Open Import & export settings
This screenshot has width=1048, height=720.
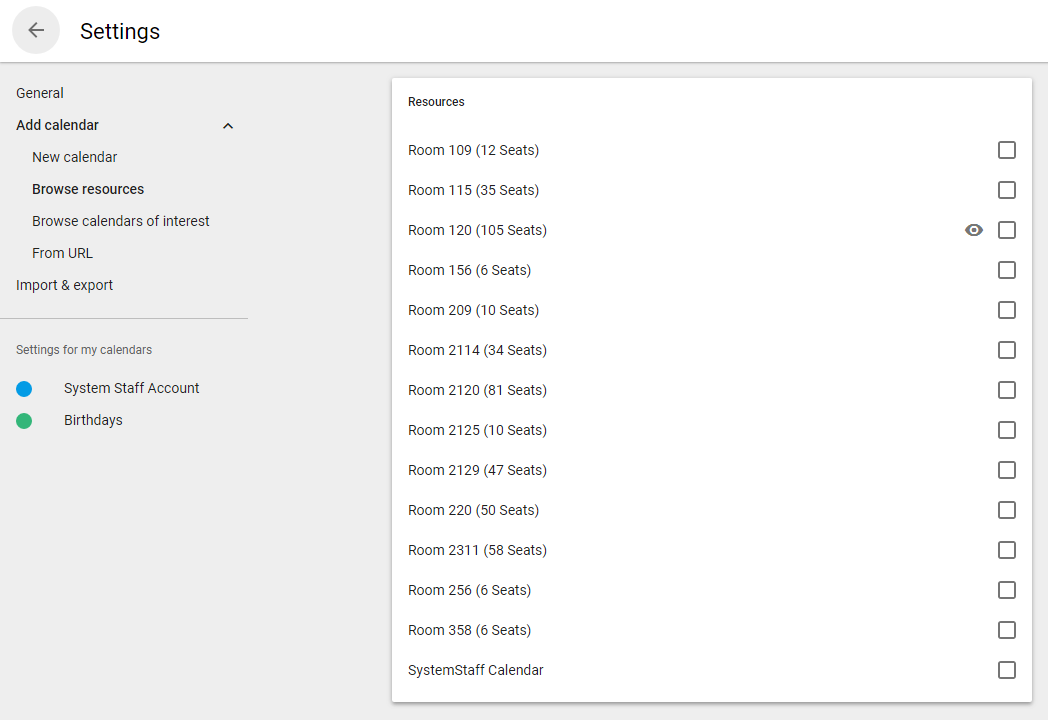(x=64, y=285)
